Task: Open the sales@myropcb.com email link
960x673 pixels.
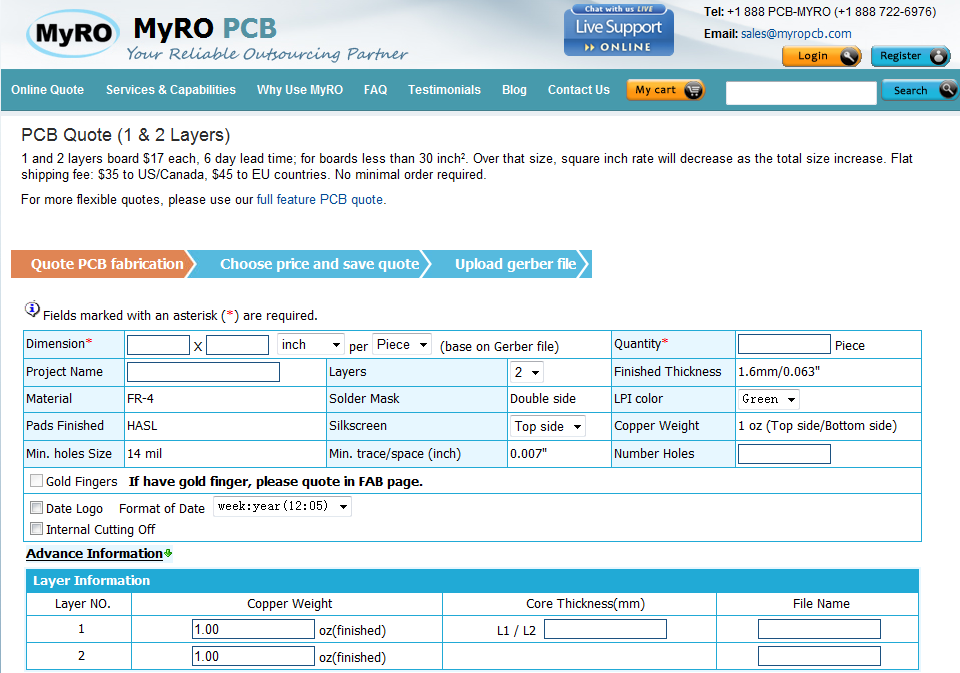Action: tap(796, 34)
